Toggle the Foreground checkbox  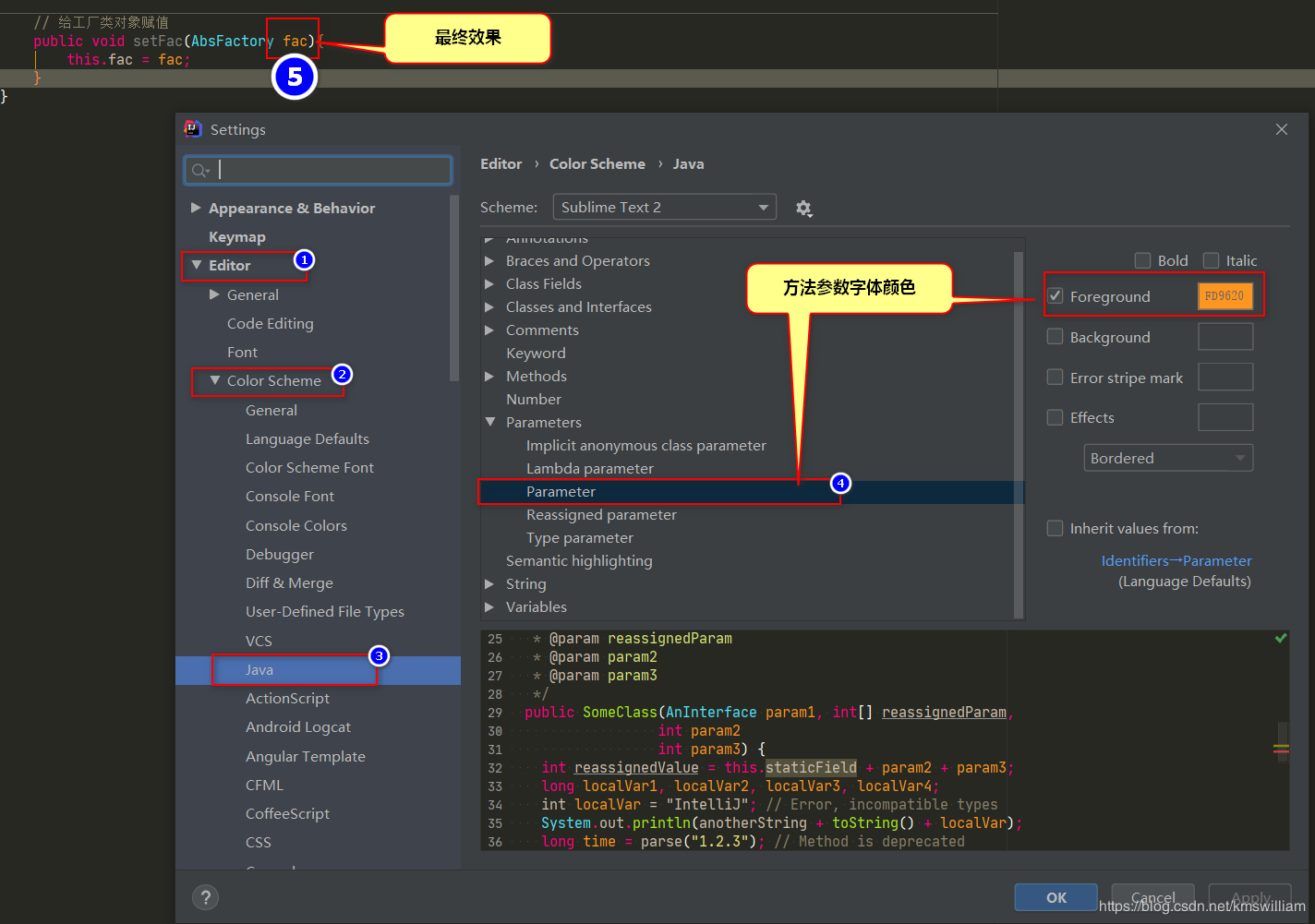[1056, 296]
